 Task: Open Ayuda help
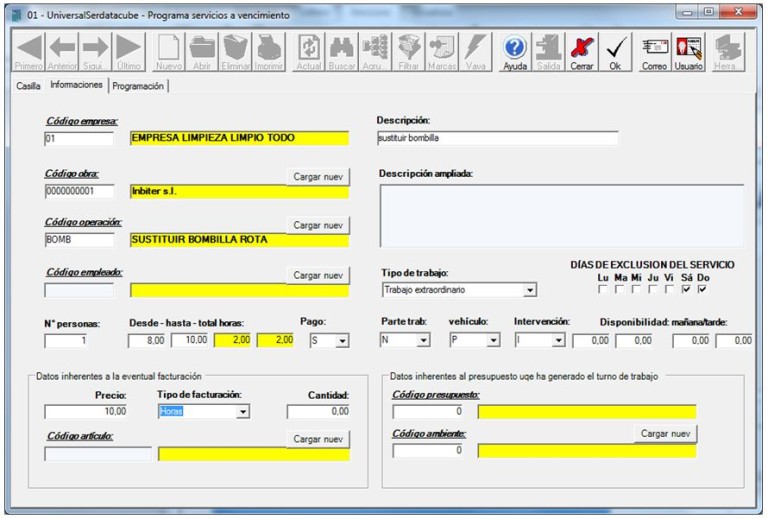[x=515, y=52]
